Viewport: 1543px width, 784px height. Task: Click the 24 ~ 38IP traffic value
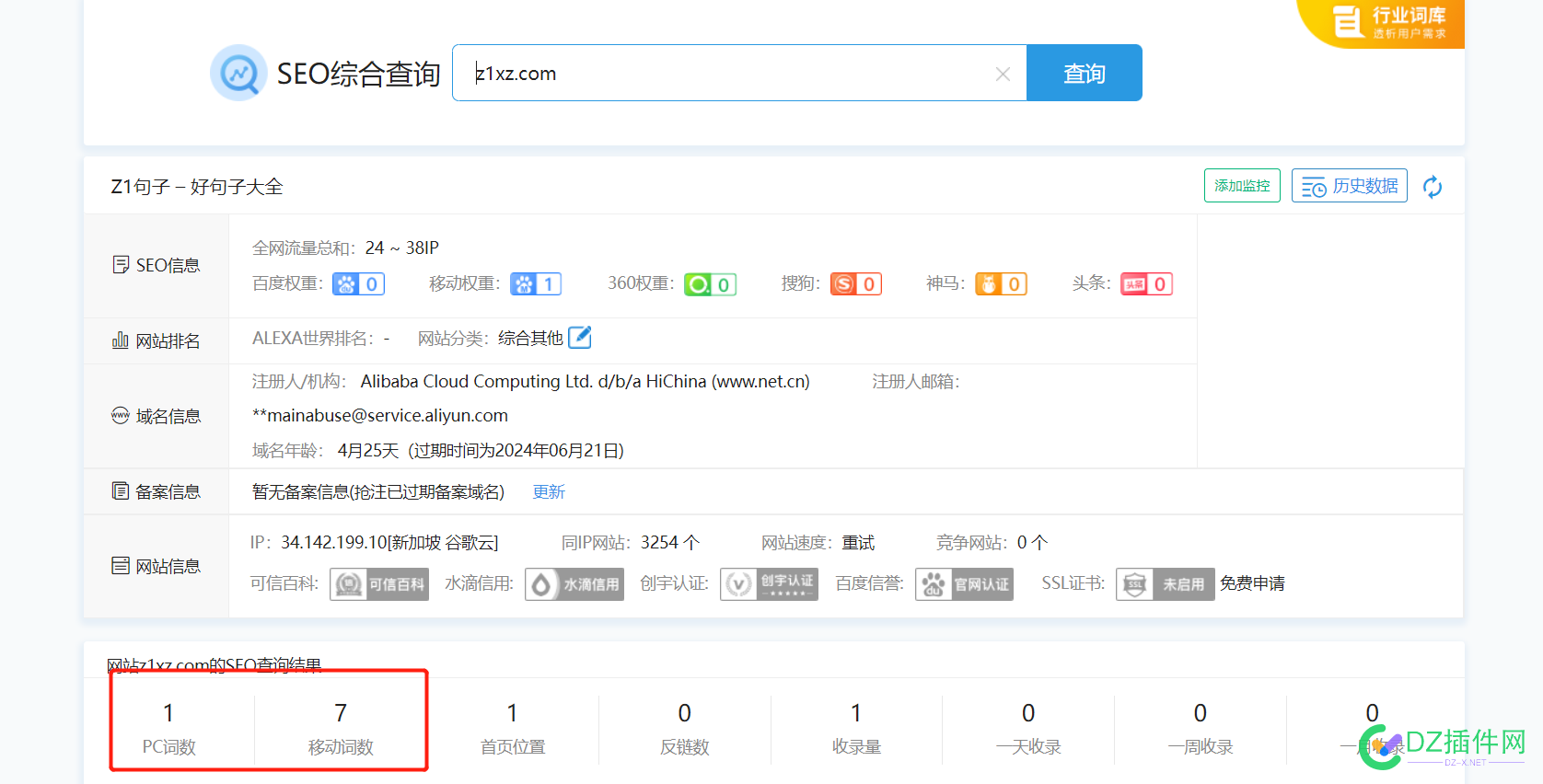click(x=402, y=248)
